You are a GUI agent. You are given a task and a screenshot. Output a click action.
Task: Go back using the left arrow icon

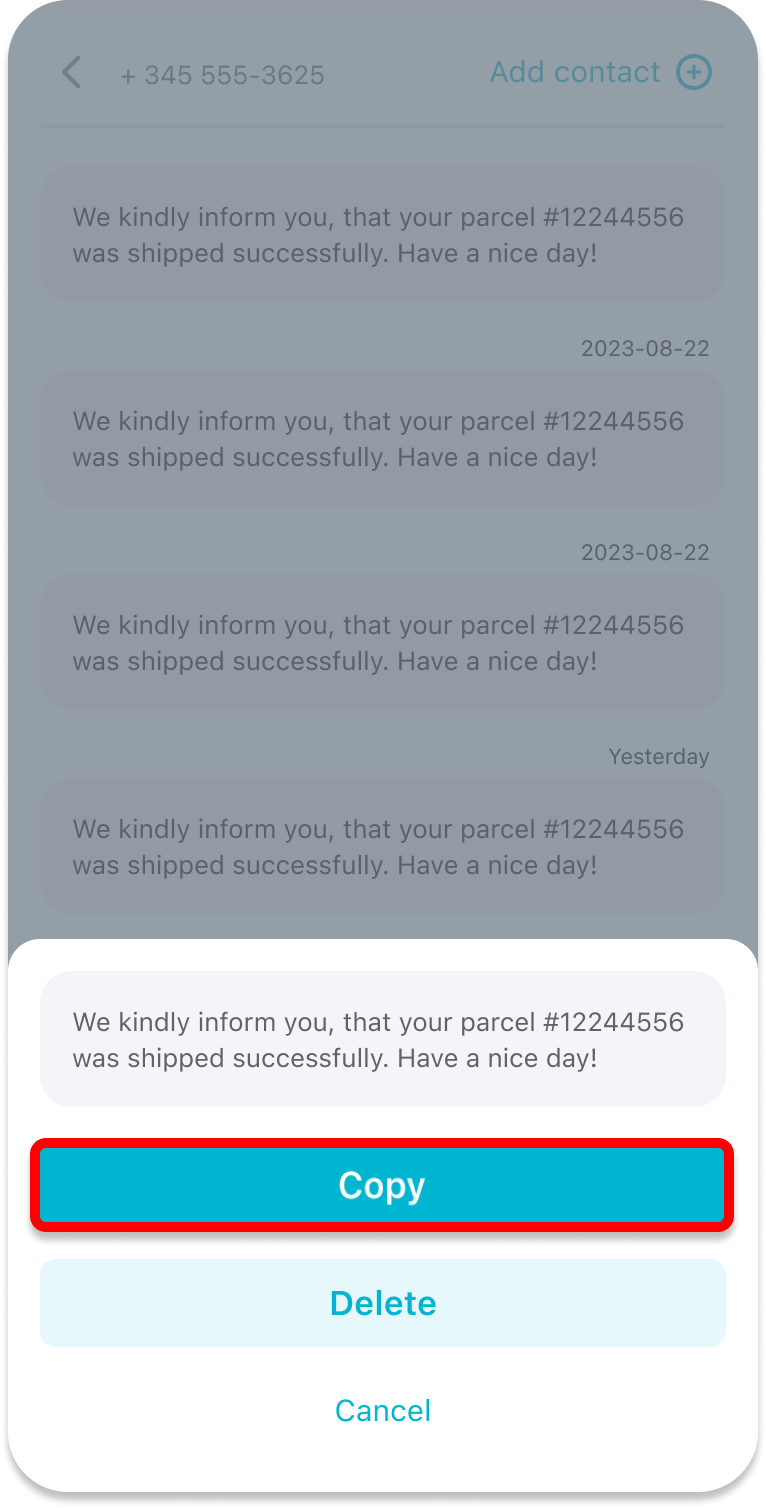70,73
